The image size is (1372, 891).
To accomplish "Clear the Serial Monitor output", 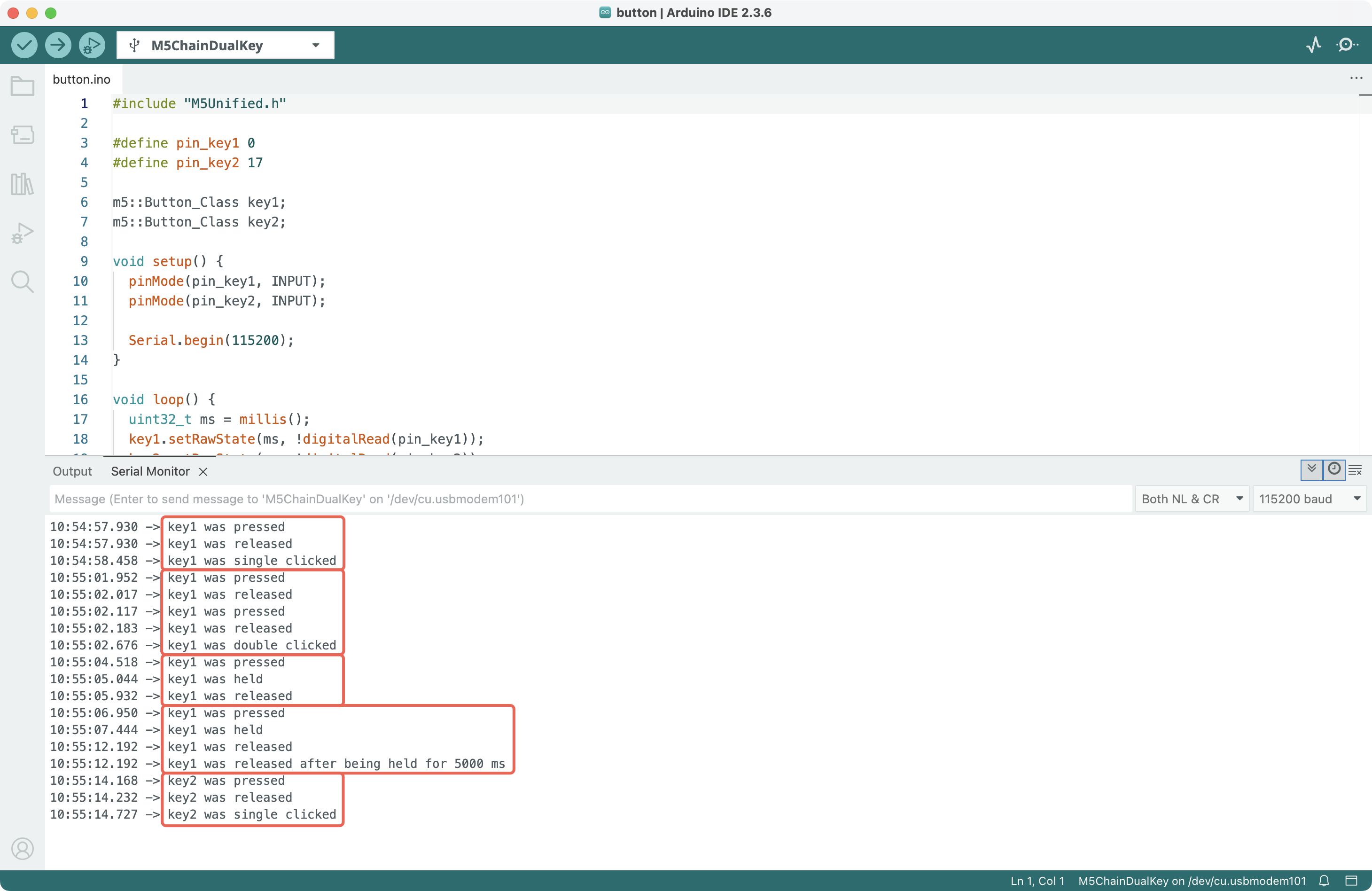I will 1355,470.
